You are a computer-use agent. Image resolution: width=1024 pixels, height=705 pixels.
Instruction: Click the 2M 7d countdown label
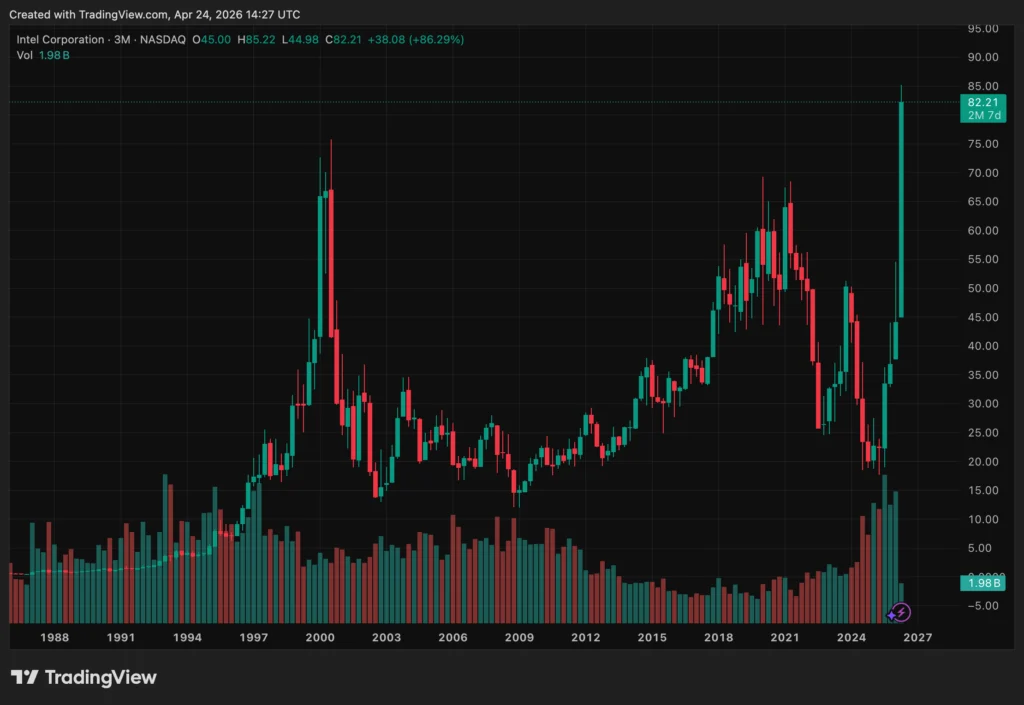click(983, 115)
